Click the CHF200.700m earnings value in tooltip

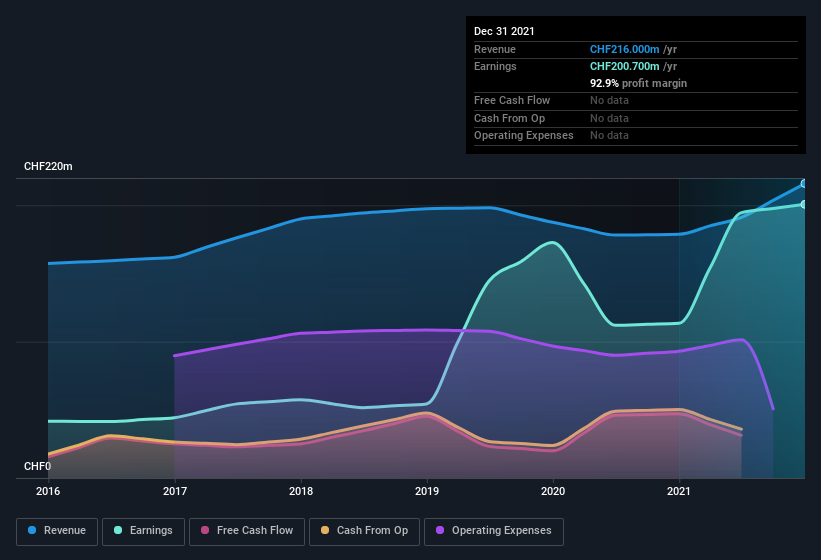point(624,66)
